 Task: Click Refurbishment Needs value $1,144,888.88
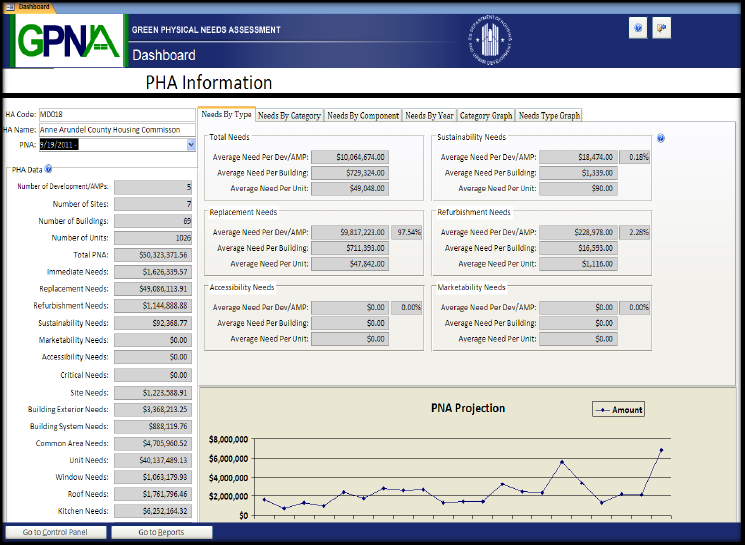153,306
